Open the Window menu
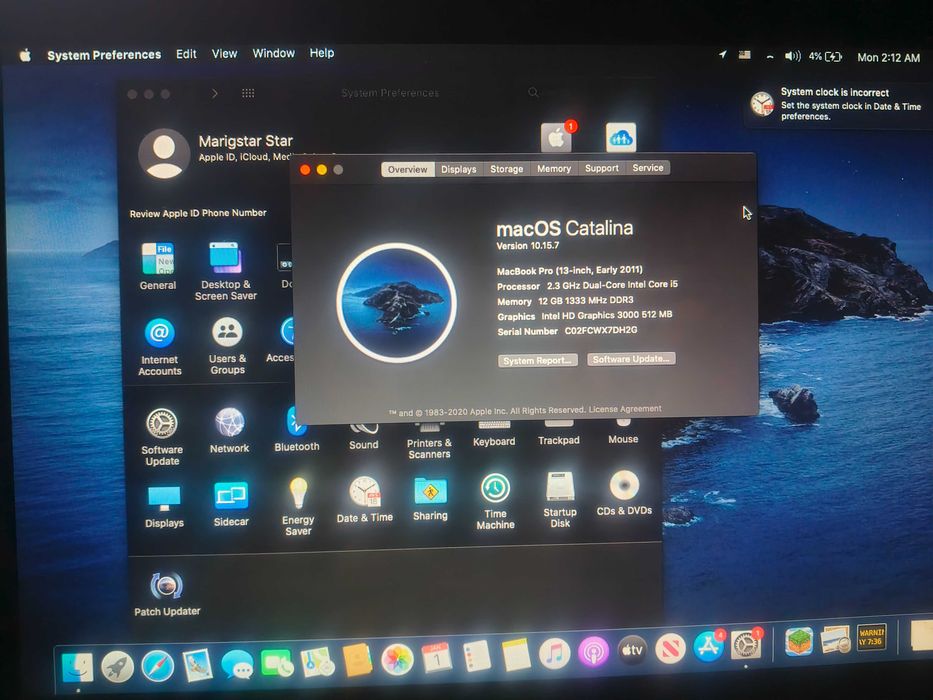The width and height of the screenshot is (933, 700). tap(273, 53)
